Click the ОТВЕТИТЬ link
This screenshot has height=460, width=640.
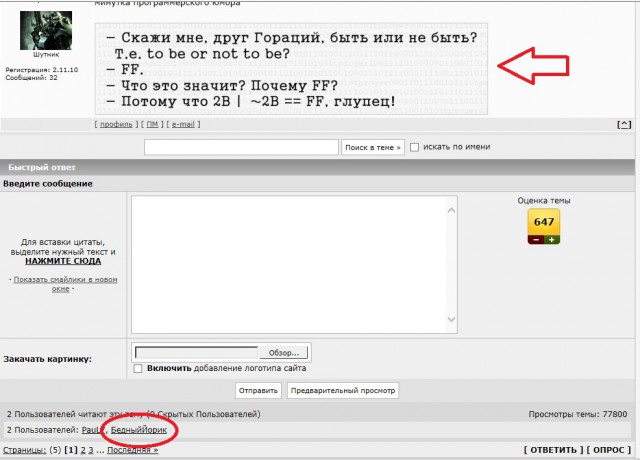(554, 449)
